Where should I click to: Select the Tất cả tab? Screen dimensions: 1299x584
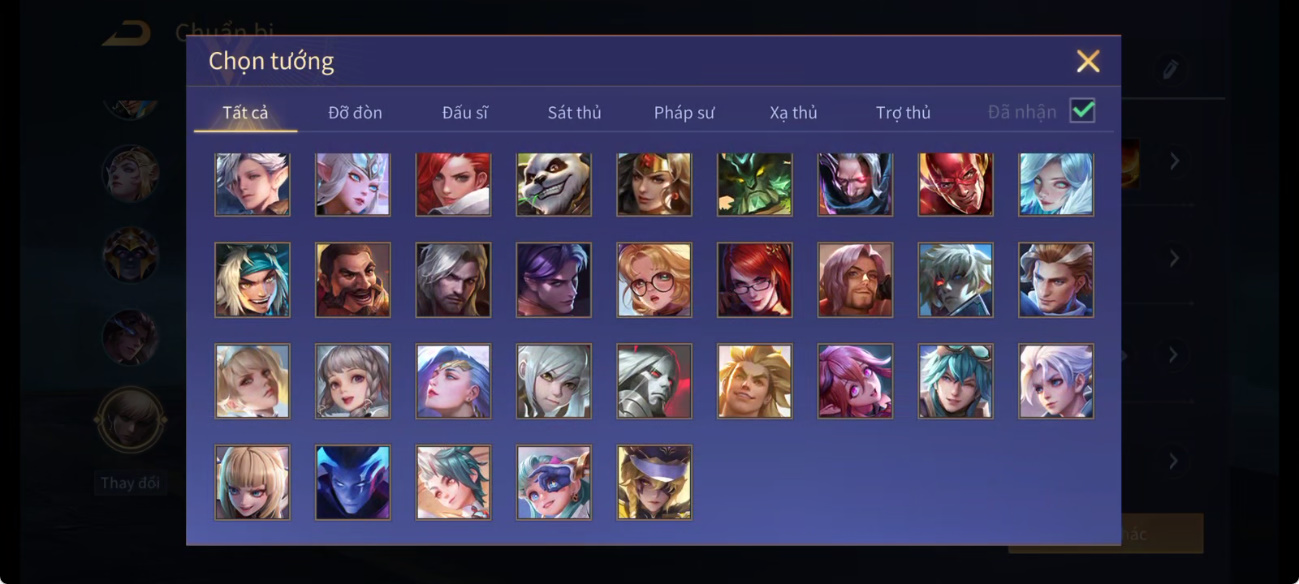(x=245, y=112)
